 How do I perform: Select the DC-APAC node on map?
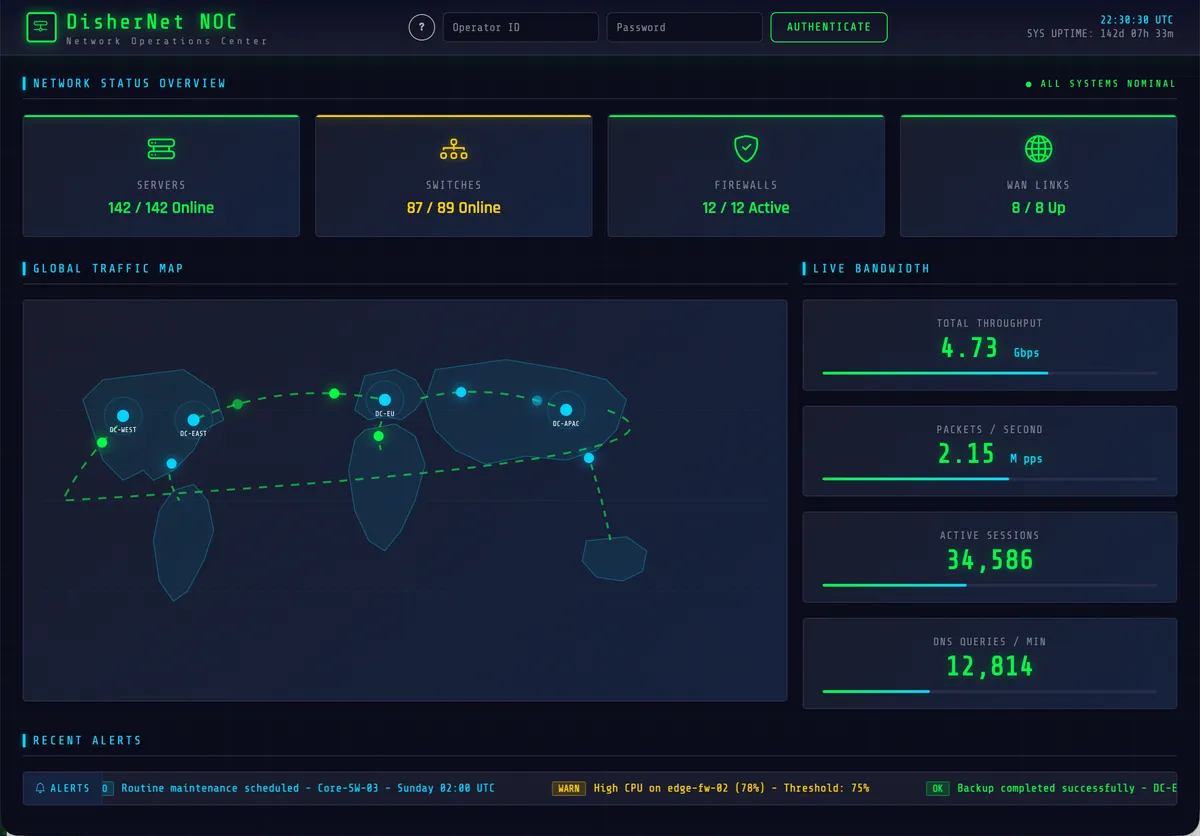coord(566,409)
